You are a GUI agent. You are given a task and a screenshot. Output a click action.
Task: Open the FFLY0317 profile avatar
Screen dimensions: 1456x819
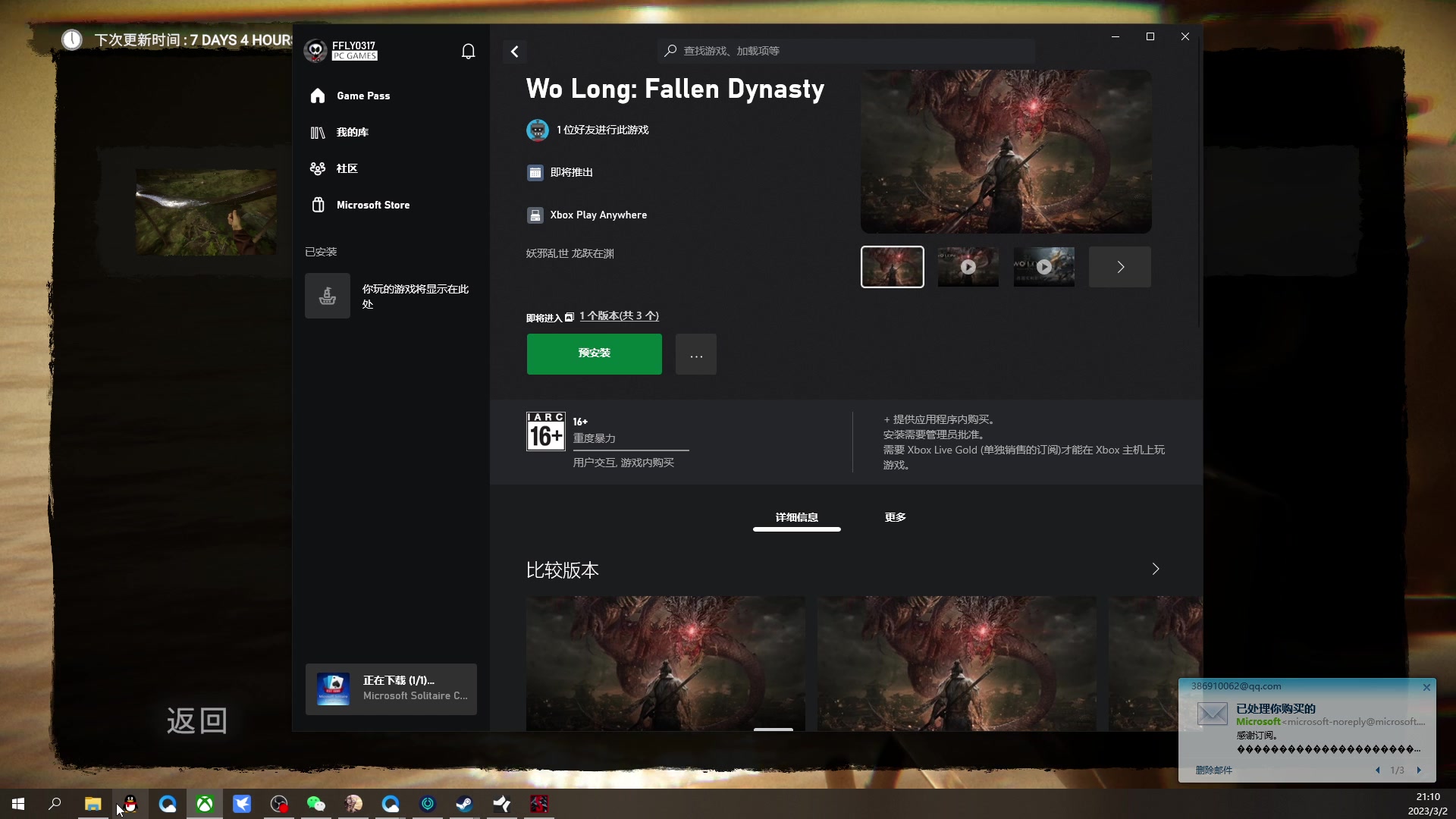click(x=315, y=51)
